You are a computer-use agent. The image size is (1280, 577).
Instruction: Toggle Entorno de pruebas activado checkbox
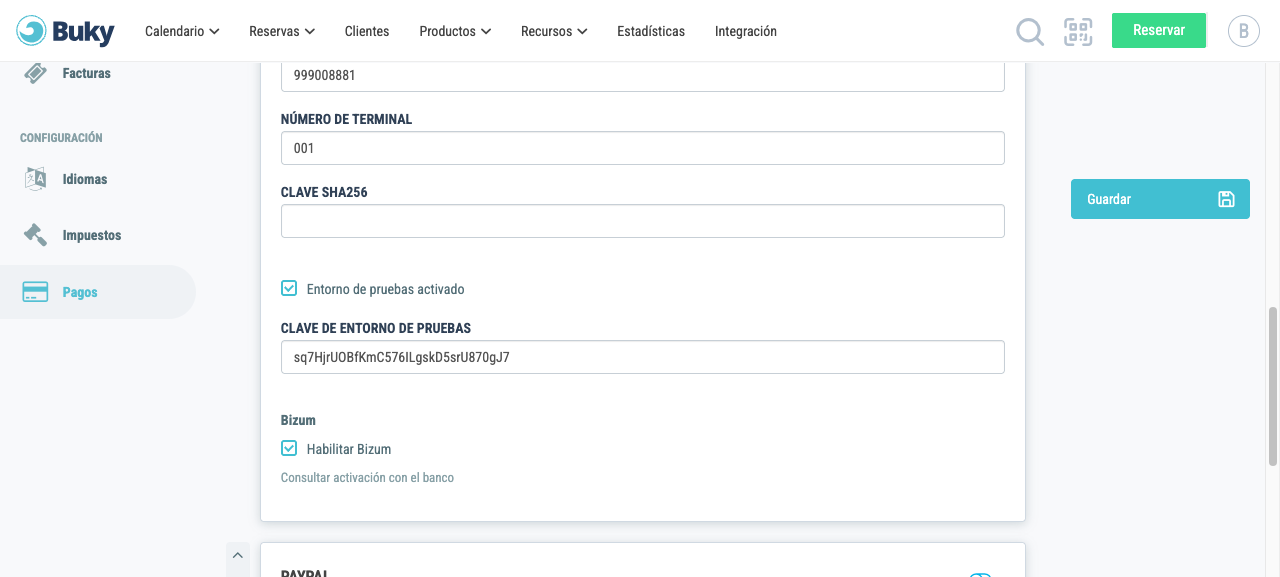[x=289, y=288]
